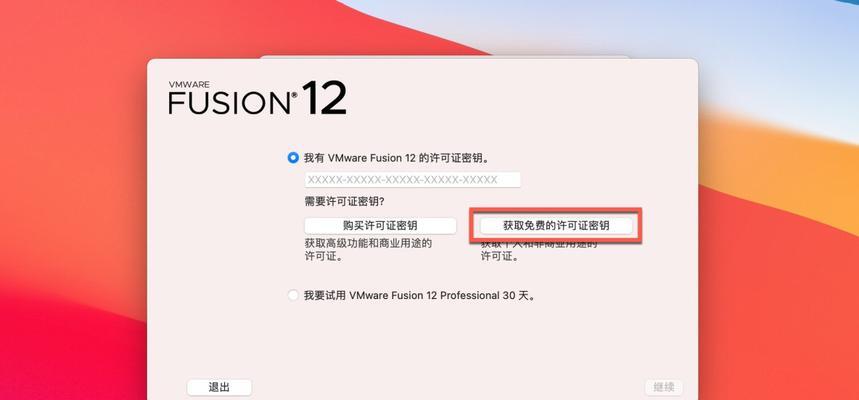Click the 我要试用 VMware Fusion 12 Professional label text

[x=420, y=295]
